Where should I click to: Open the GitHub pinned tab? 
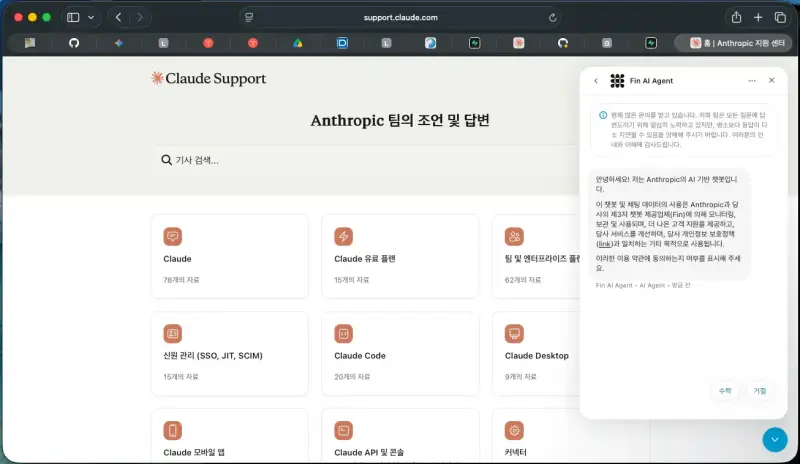(74, 43)
